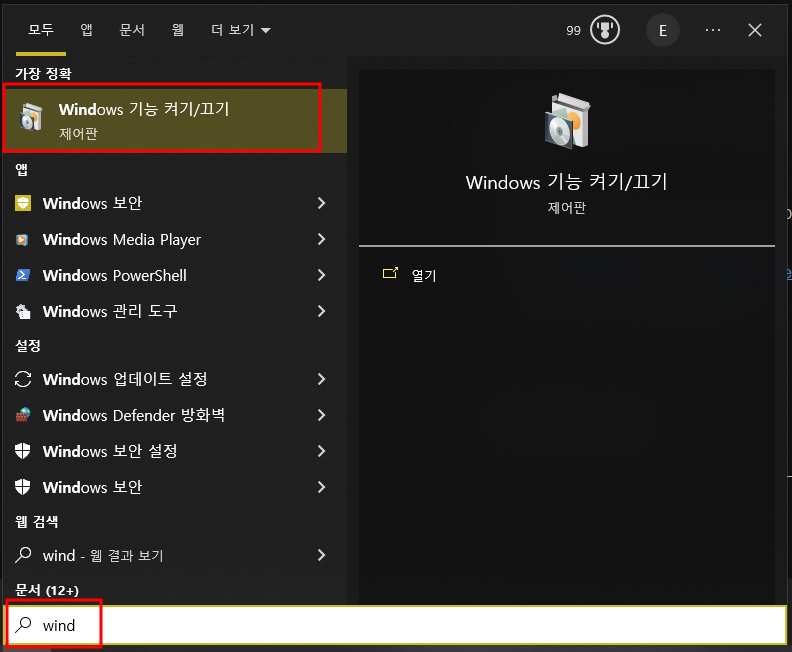This screenshot has height=652, width=792.
Task: Click the Windows 보안 설정 shield icon
Action: click(x=23, y=451)
